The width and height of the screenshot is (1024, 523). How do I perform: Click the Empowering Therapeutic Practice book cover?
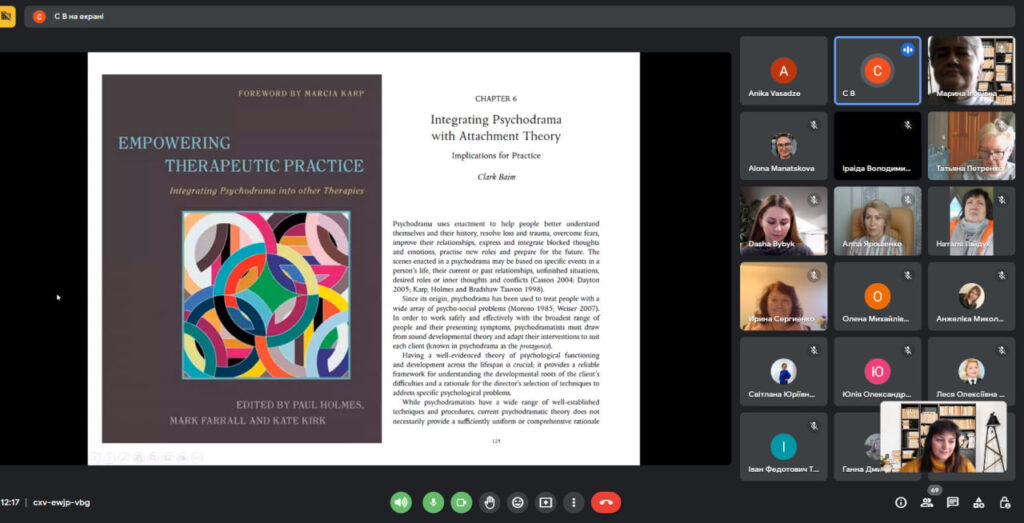coord(241,258)
